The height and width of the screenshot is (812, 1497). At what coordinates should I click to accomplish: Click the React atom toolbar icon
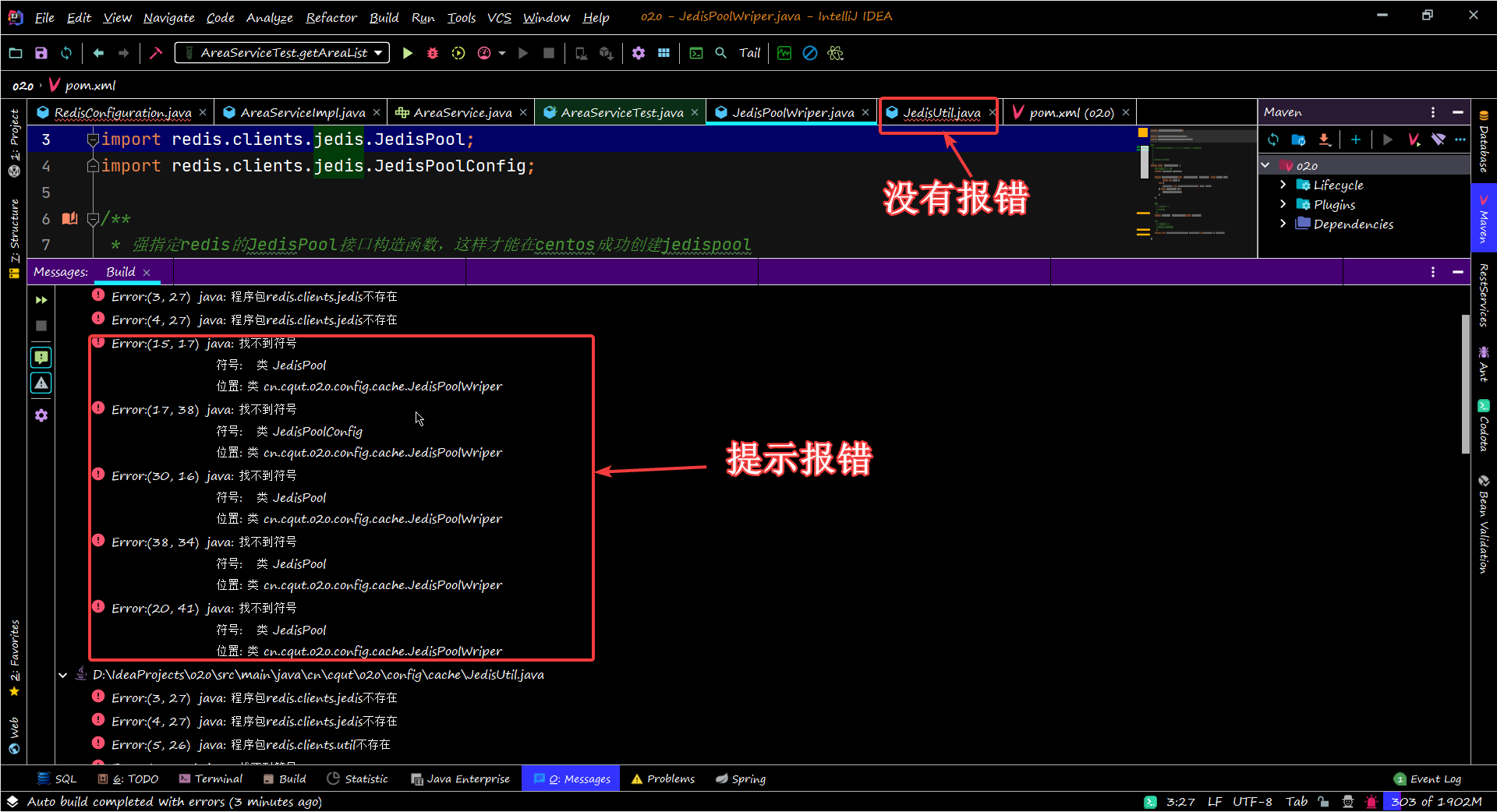(x=836, y=53)
